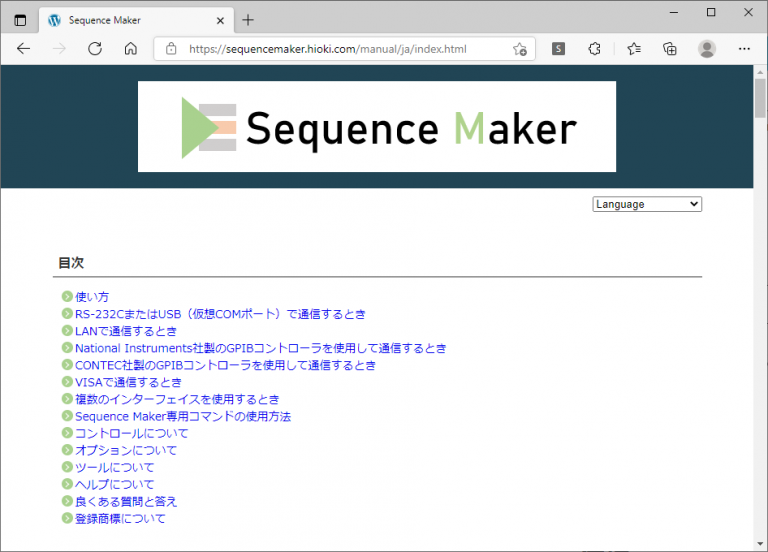Image resolution: width=768 pixels, height=552 pixels.
Task: Open 良くある質問と答え link
Action: point(126,502)
